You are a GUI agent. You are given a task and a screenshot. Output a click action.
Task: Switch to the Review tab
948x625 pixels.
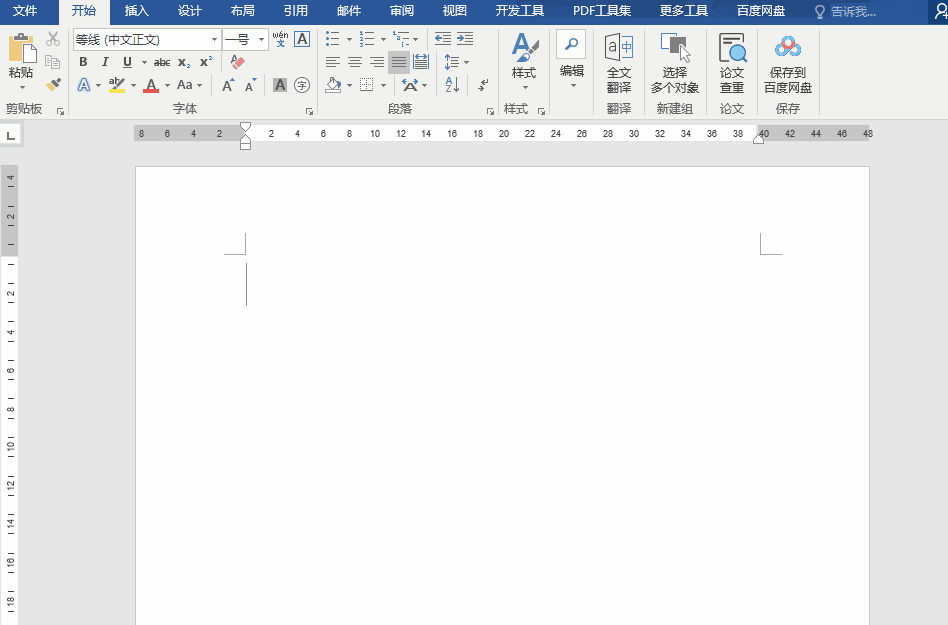click(401, 11)
